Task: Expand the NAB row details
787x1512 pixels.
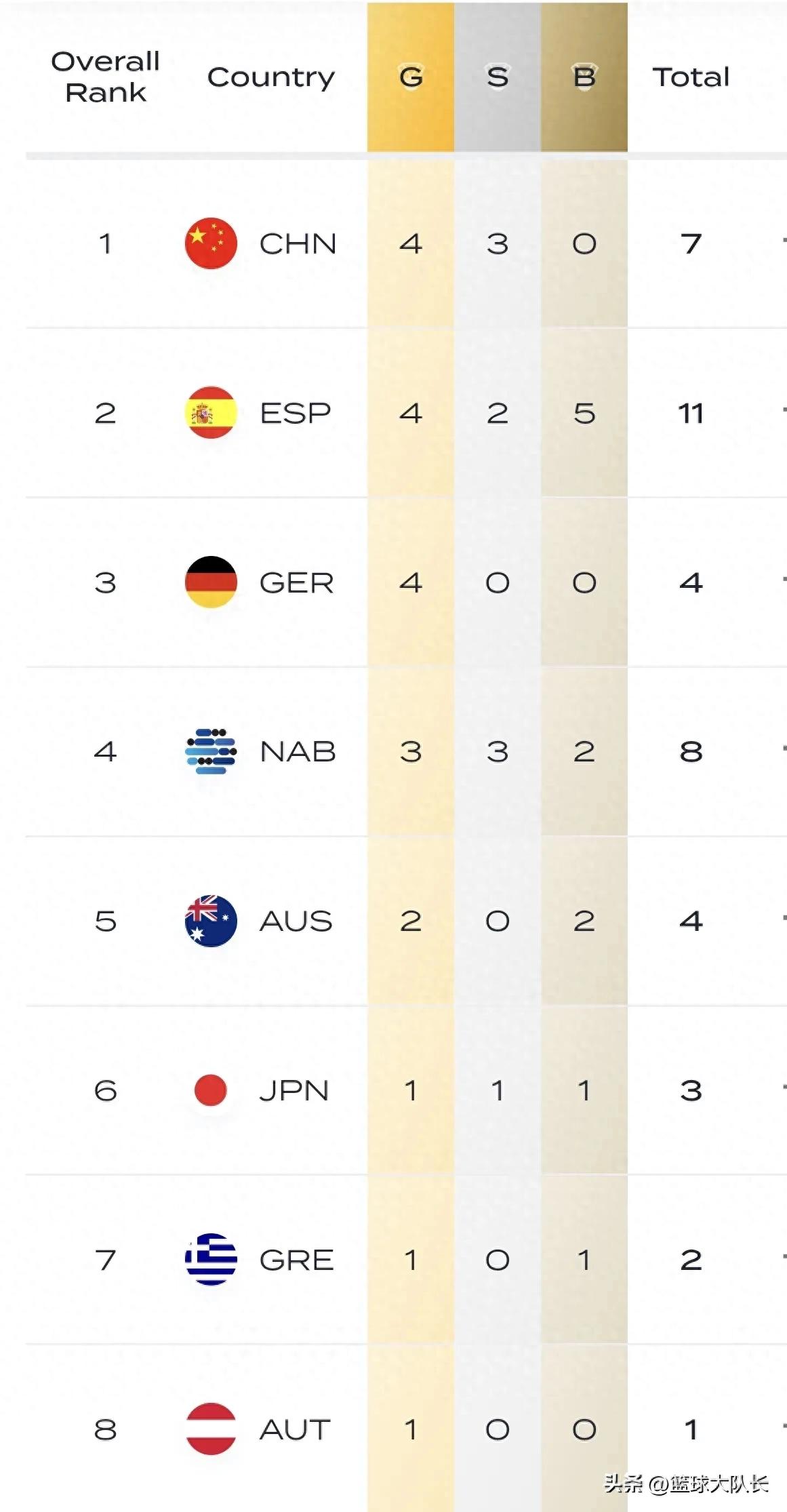Action: pyautogui.click(x=784, y=749)
